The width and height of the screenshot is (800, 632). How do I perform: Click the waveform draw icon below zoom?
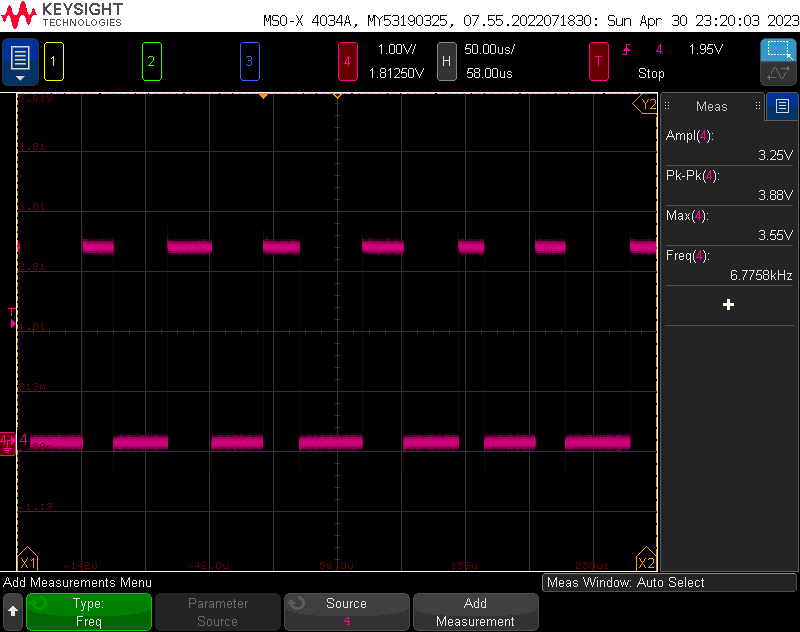777,74
